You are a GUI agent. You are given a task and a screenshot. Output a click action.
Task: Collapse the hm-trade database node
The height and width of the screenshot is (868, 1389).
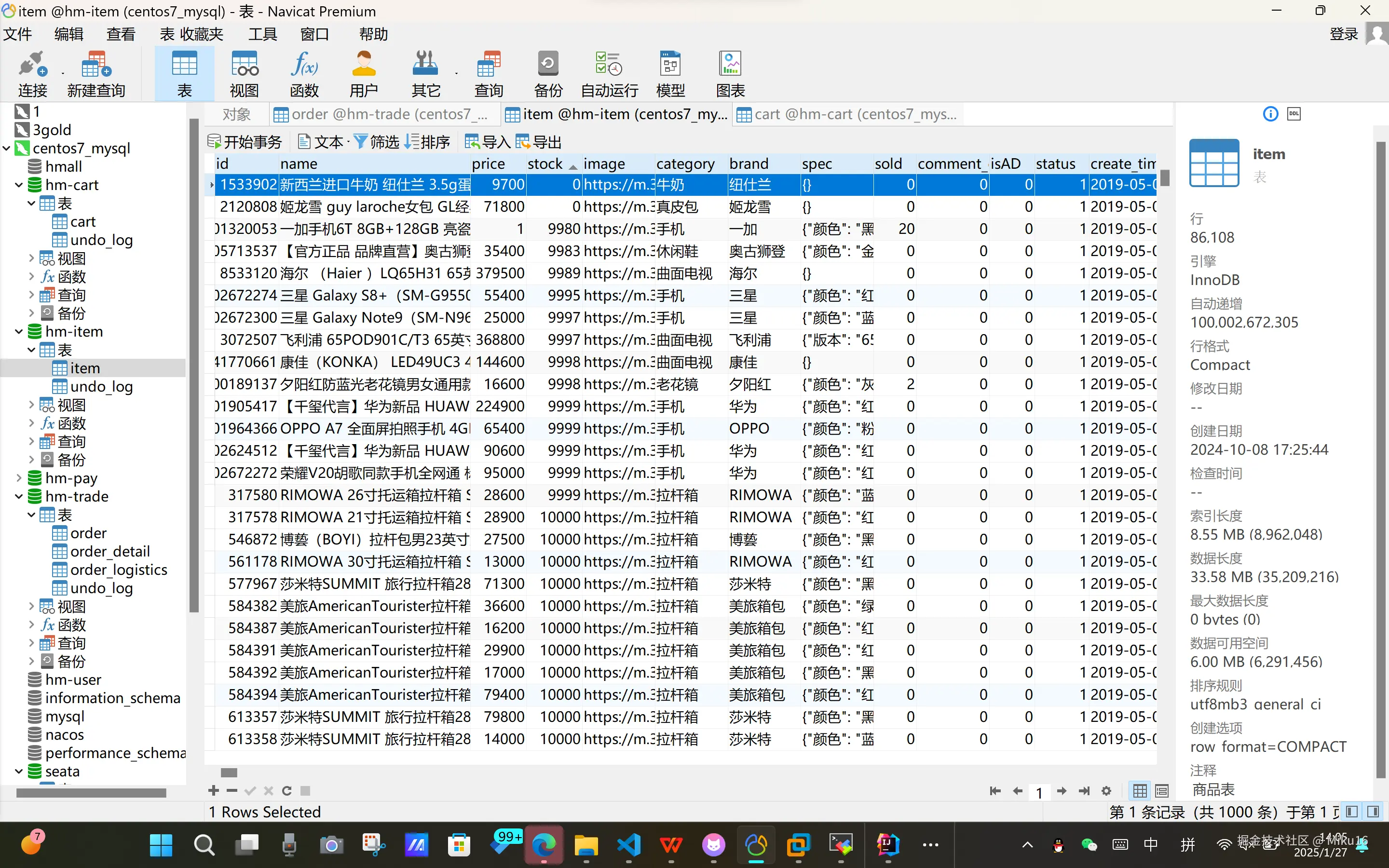click(x=18, y=497)
